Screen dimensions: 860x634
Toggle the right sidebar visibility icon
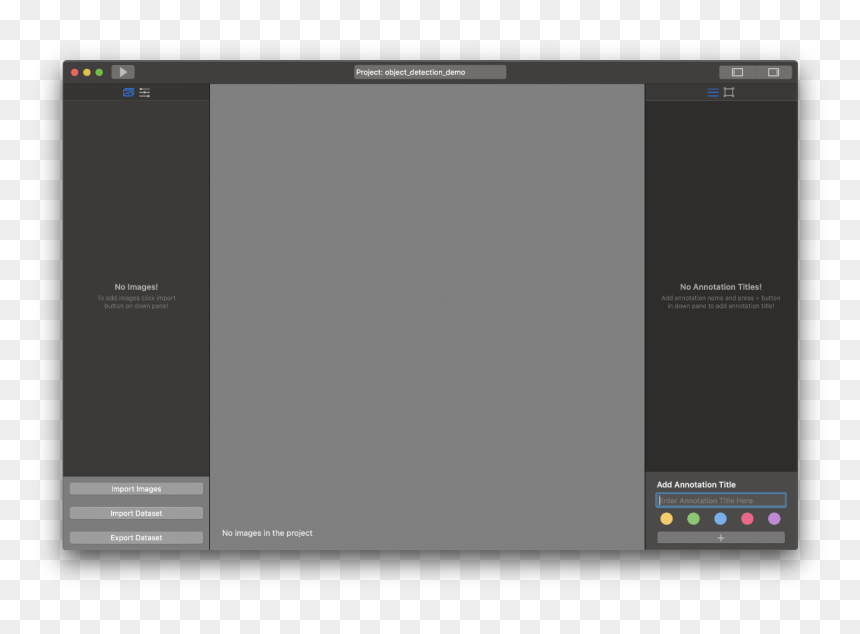pos(773,72)
